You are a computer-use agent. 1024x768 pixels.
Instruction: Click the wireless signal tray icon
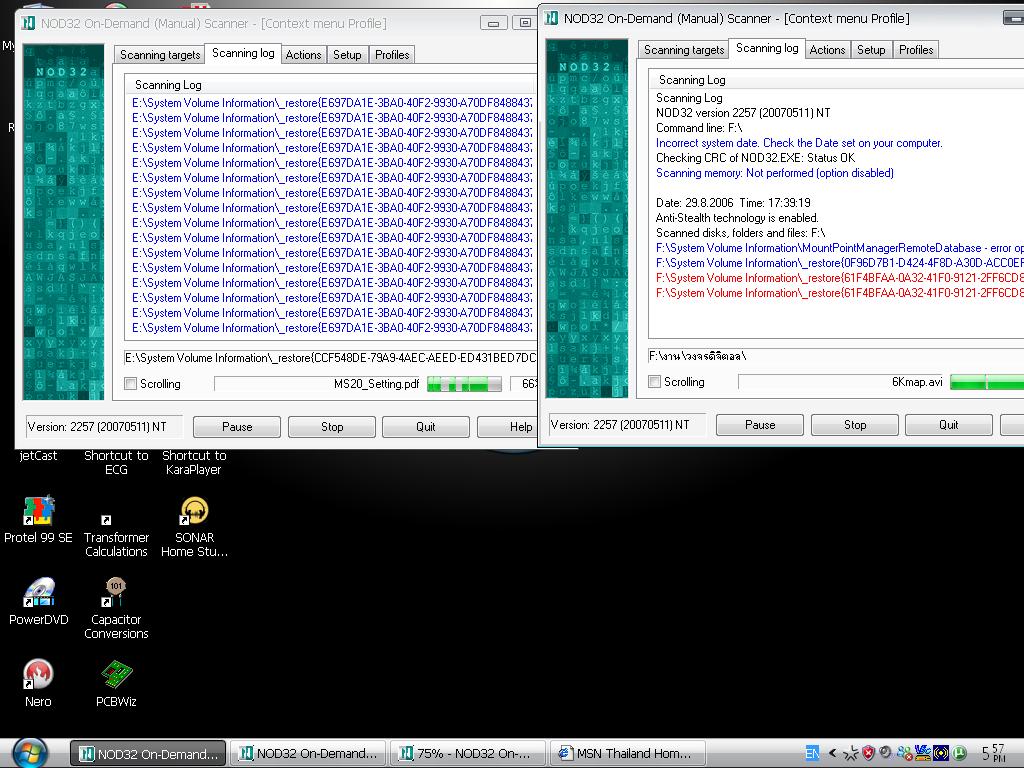point(941,753)
